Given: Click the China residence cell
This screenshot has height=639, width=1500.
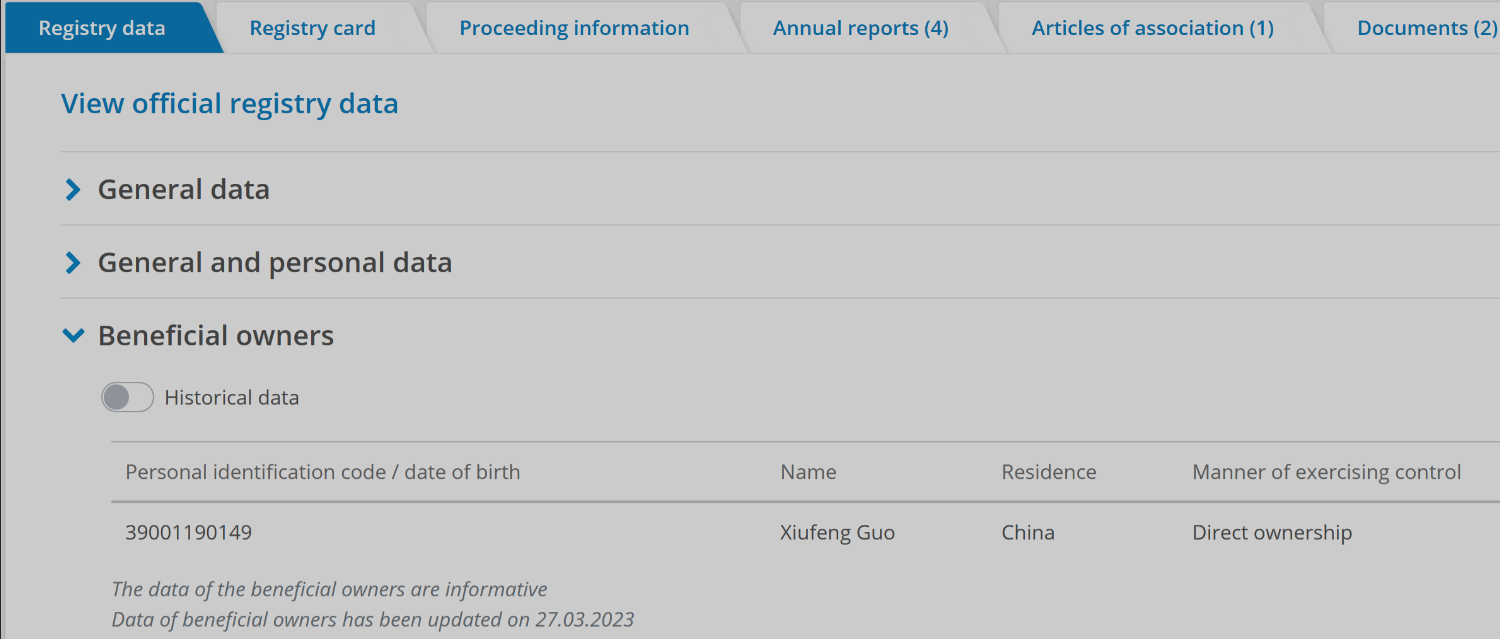Looking at the screenshot, I should click(1028, 533).
